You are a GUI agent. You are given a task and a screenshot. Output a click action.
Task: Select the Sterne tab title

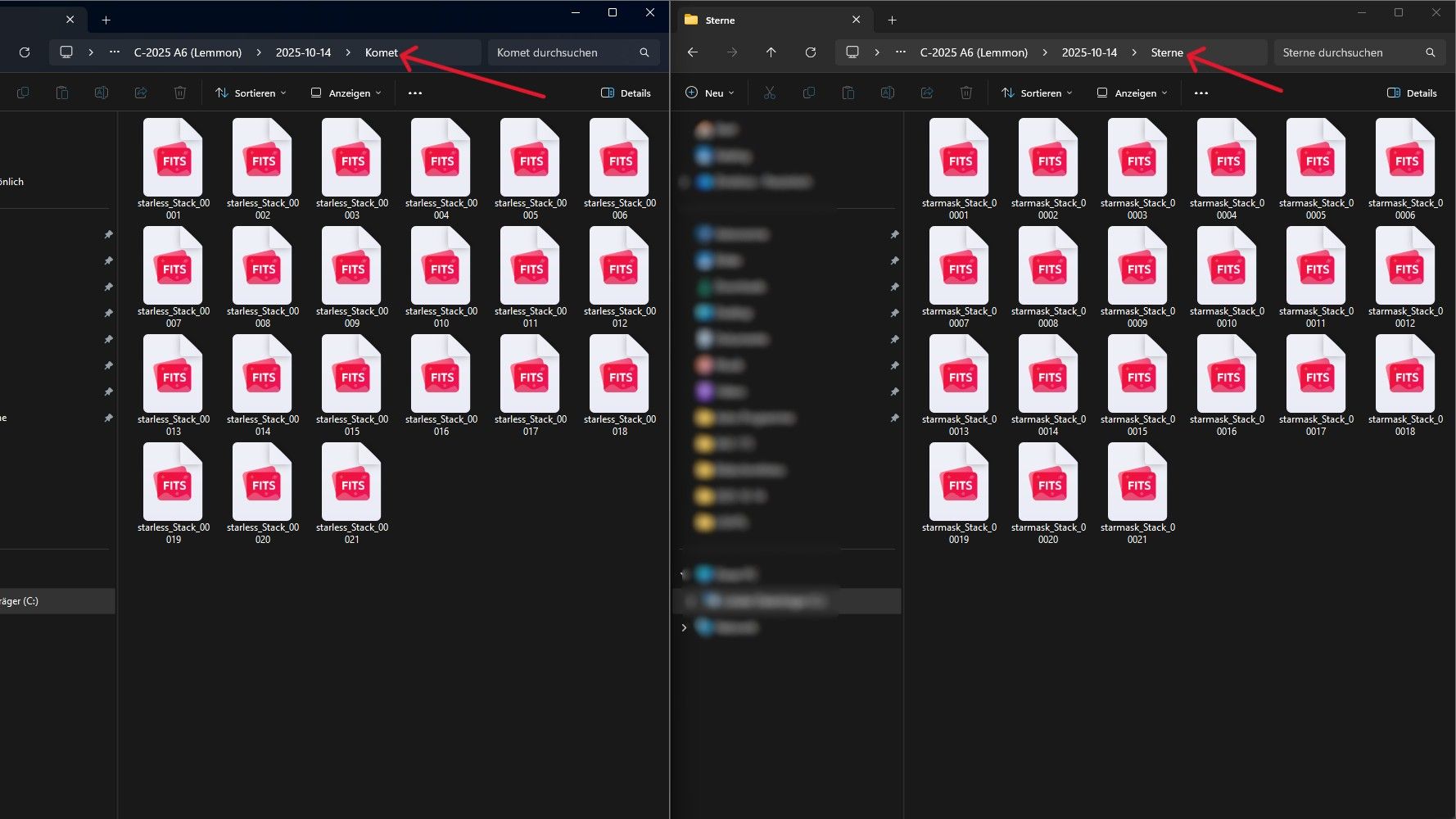pyautogui.click(x=720, y=20)
